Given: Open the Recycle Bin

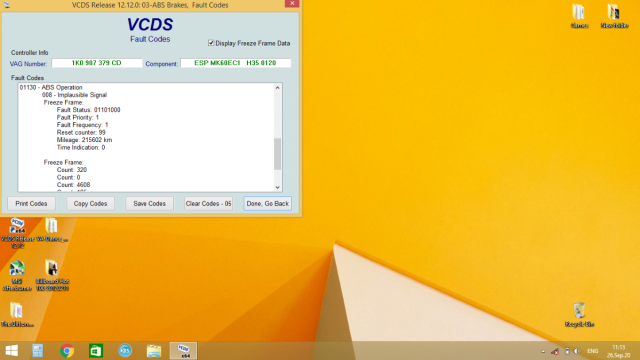Looking at the screenshot, I should pos(579,315).
